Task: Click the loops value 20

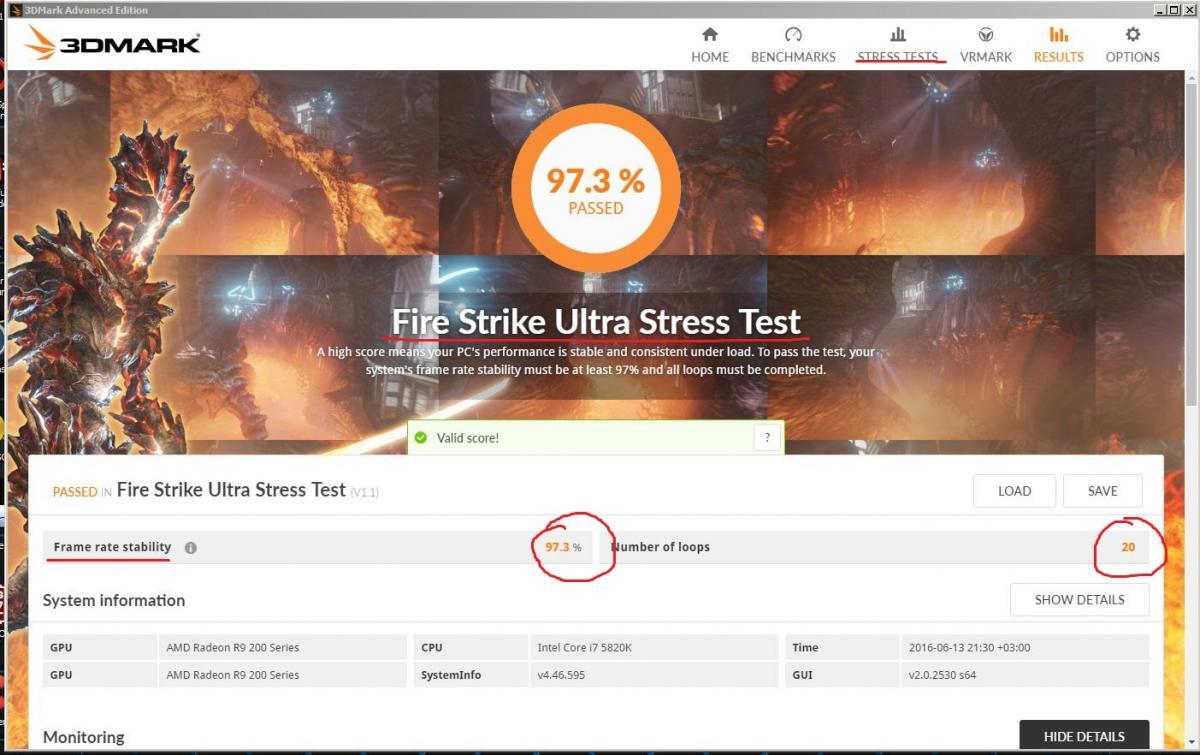Action: tap(1128, 547)
